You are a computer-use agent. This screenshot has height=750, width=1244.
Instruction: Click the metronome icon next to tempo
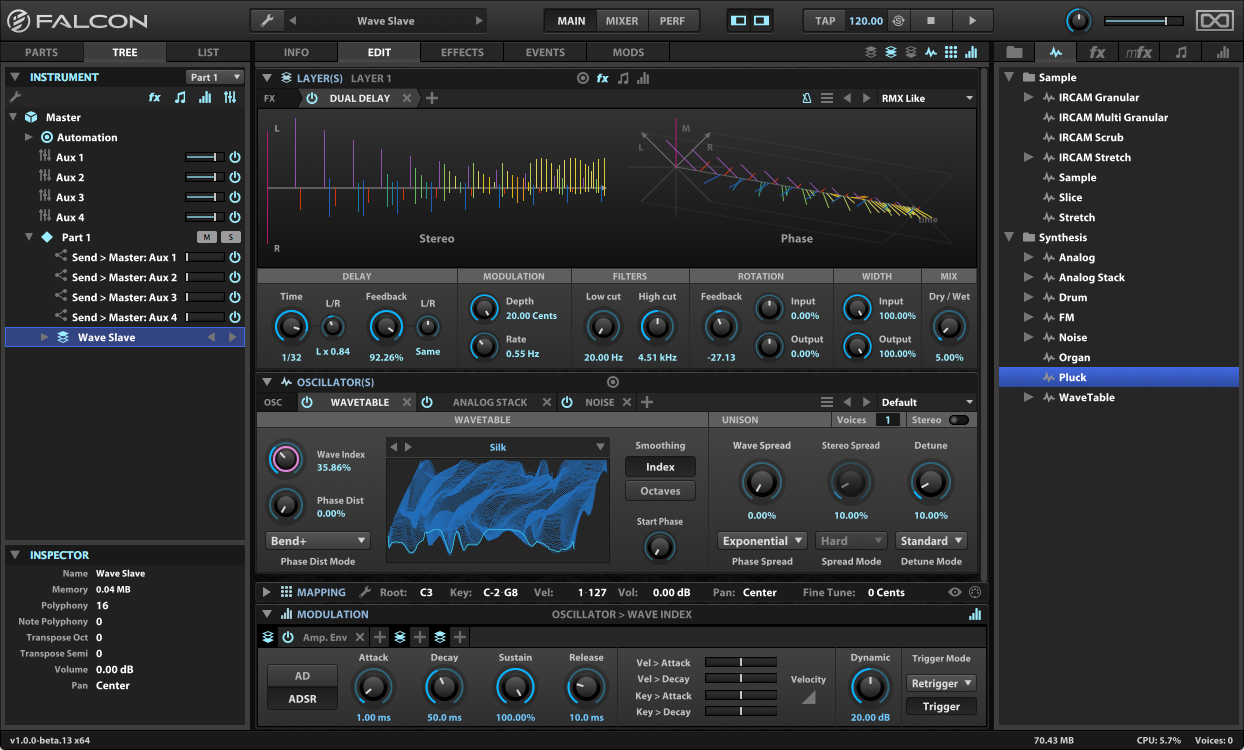point(898,20)
